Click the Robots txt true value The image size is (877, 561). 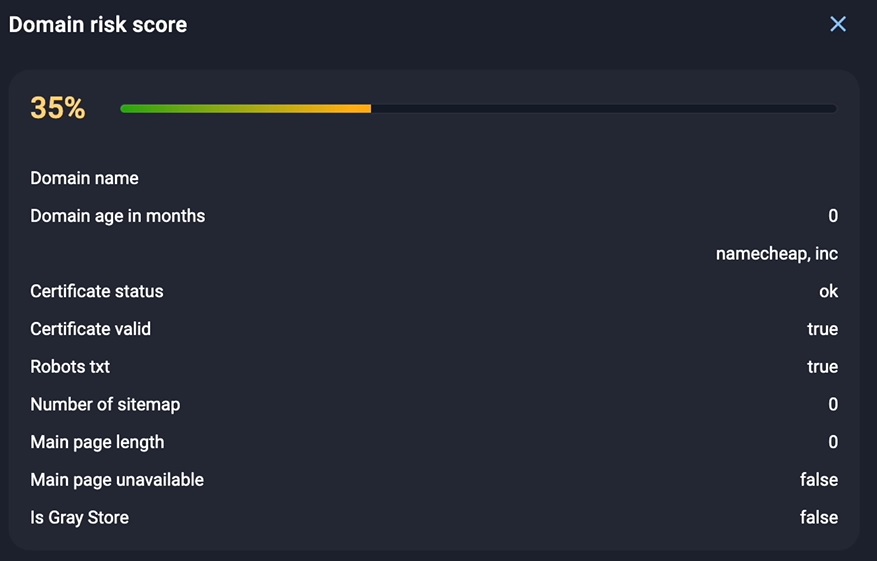coord(822,367)
